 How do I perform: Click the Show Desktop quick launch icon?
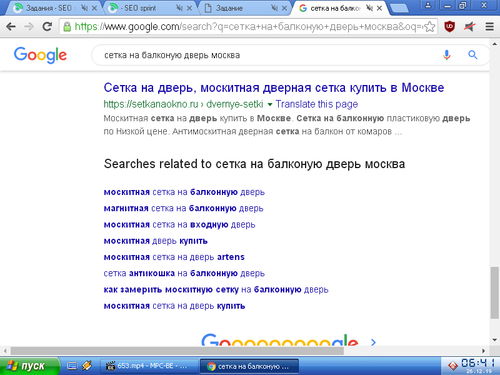(x=72, y=366)
